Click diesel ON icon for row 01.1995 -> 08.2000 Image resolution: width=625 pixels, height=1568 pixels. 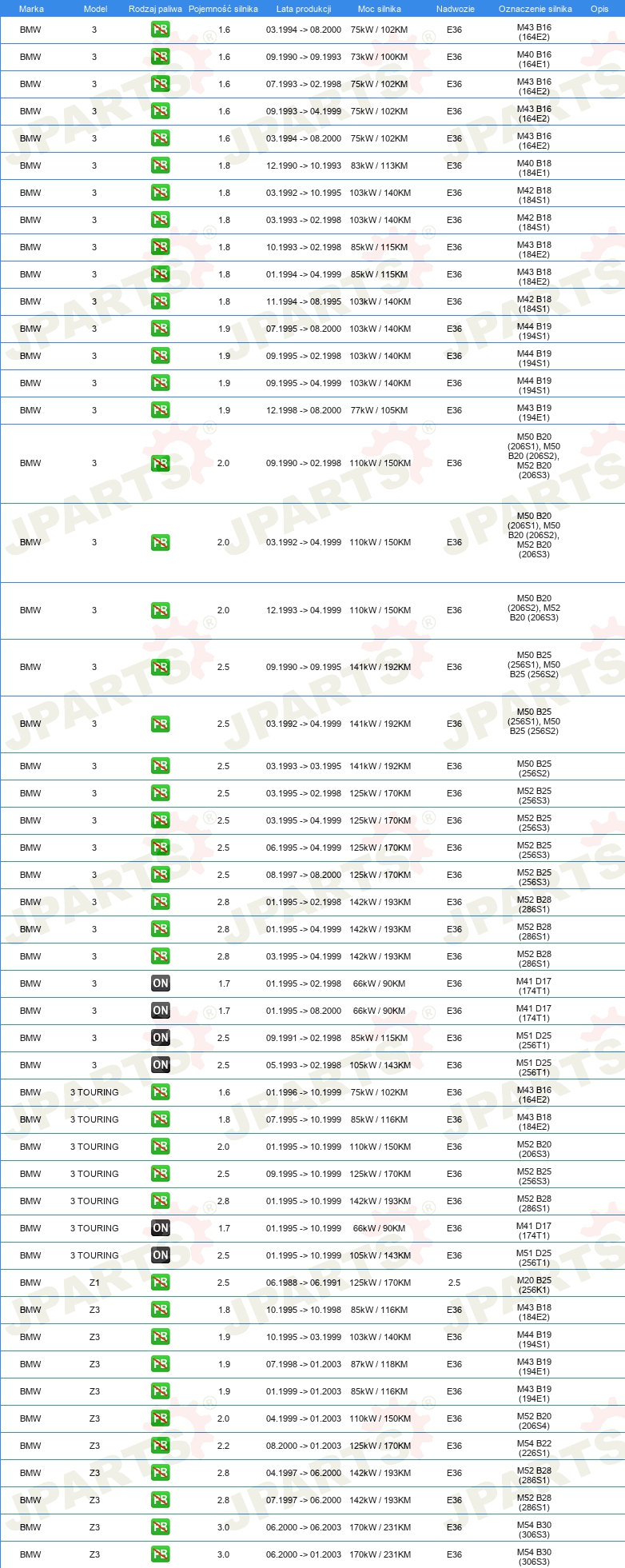point(161,1011)
